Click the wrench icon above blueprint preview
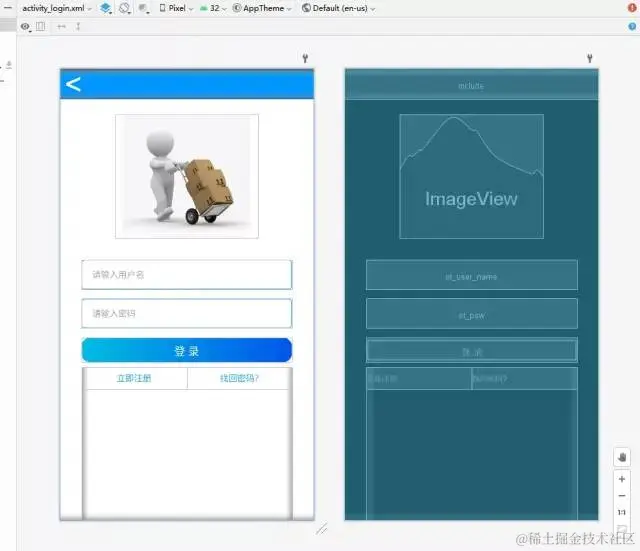 [x=590, y=58]
